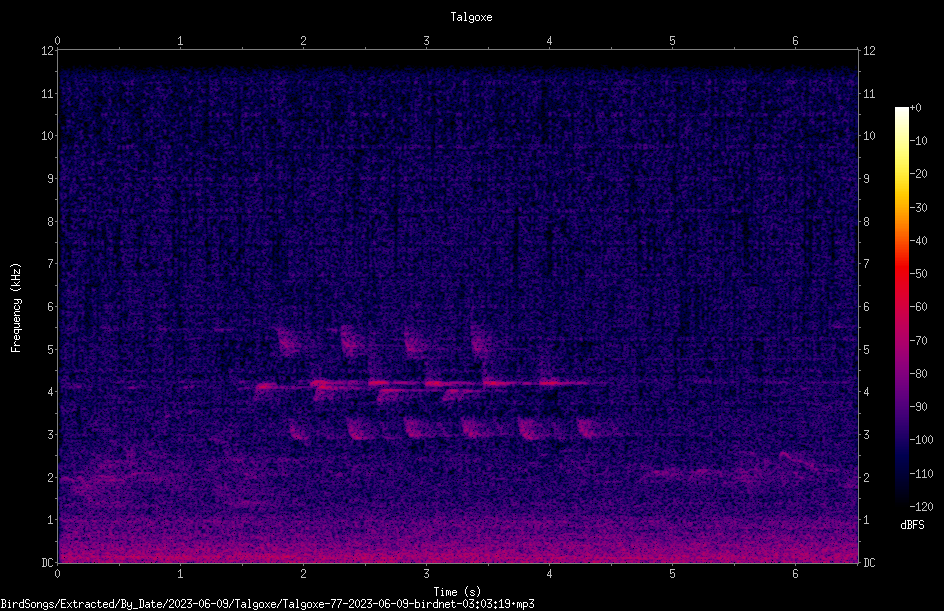944x611 pixels.
Task: Click the "dBFS" unit label
Action: click(x=912, y=525)
